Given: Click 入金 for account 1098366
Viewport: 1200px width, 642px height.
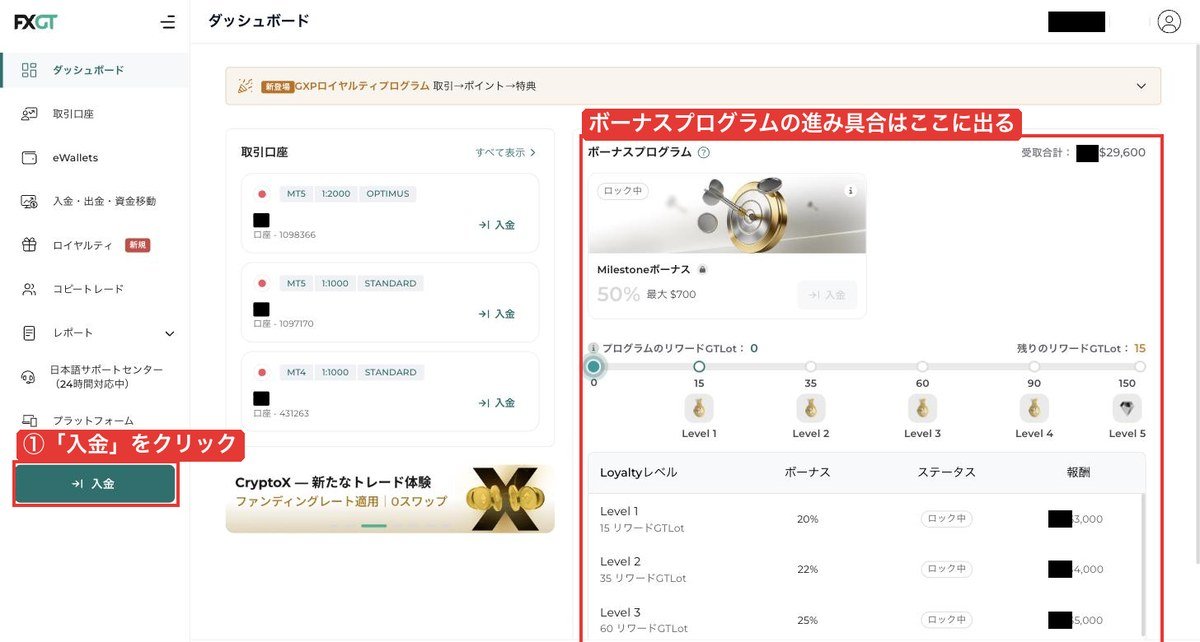Looking at the screenshot, I should click(x=497, y=225).
